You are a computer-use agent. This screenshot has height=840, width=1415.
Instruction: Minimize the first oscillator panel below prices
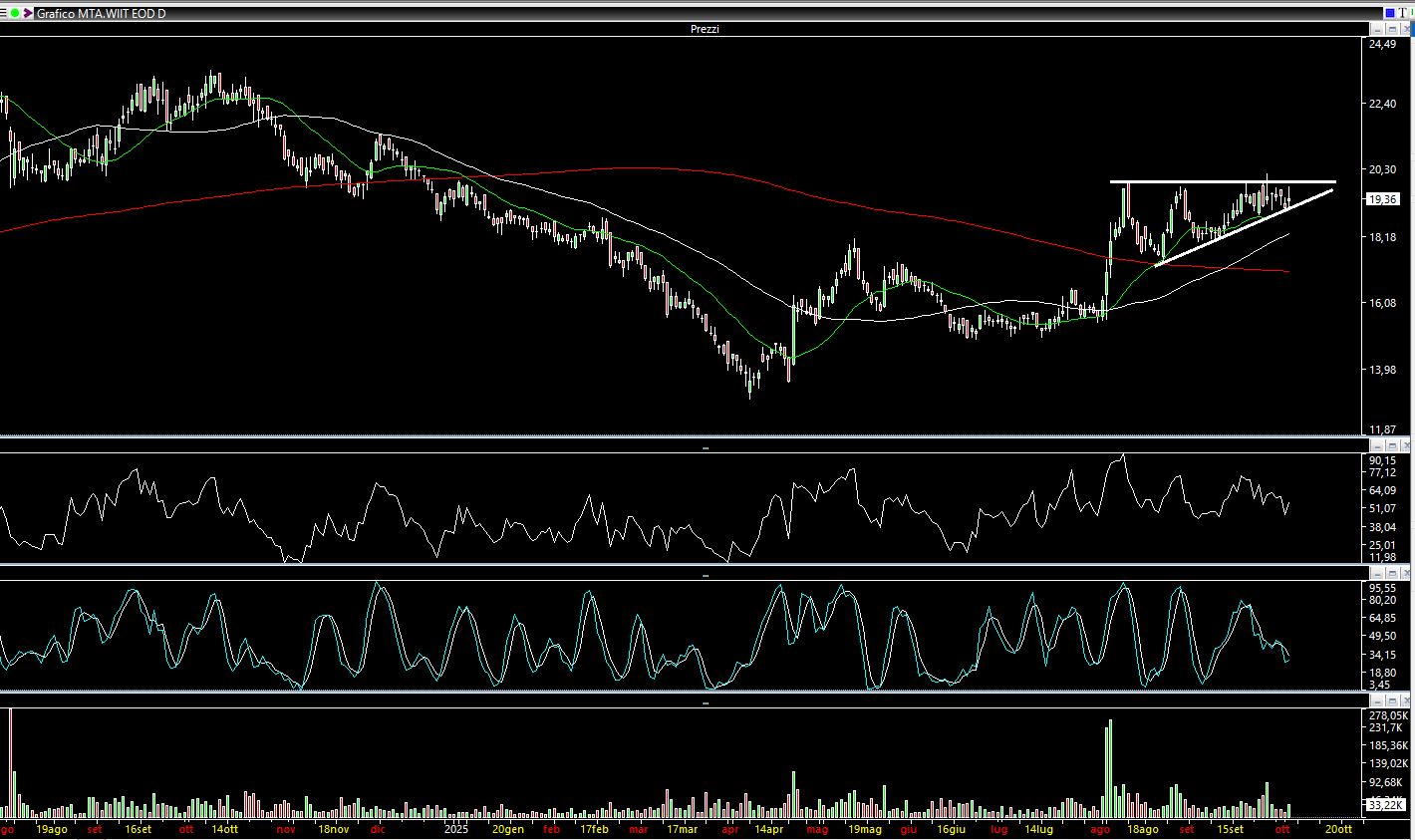(x=1376, y=444)
